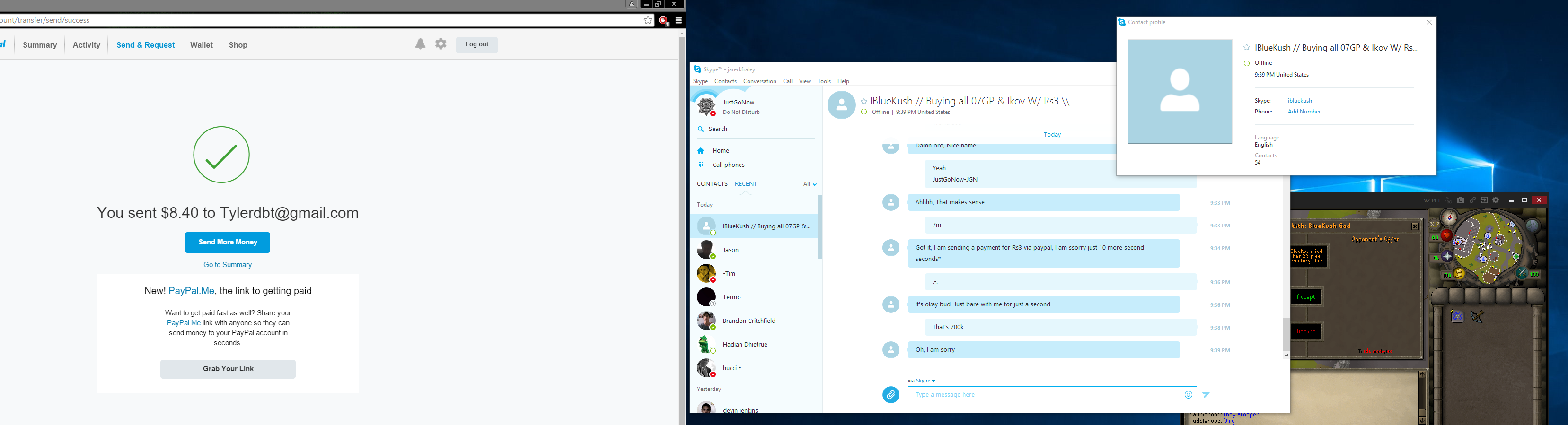The height and width of the screenshot is (425, 1568).
Task: Click Add Number link in contact profile
Action: 1304,112
